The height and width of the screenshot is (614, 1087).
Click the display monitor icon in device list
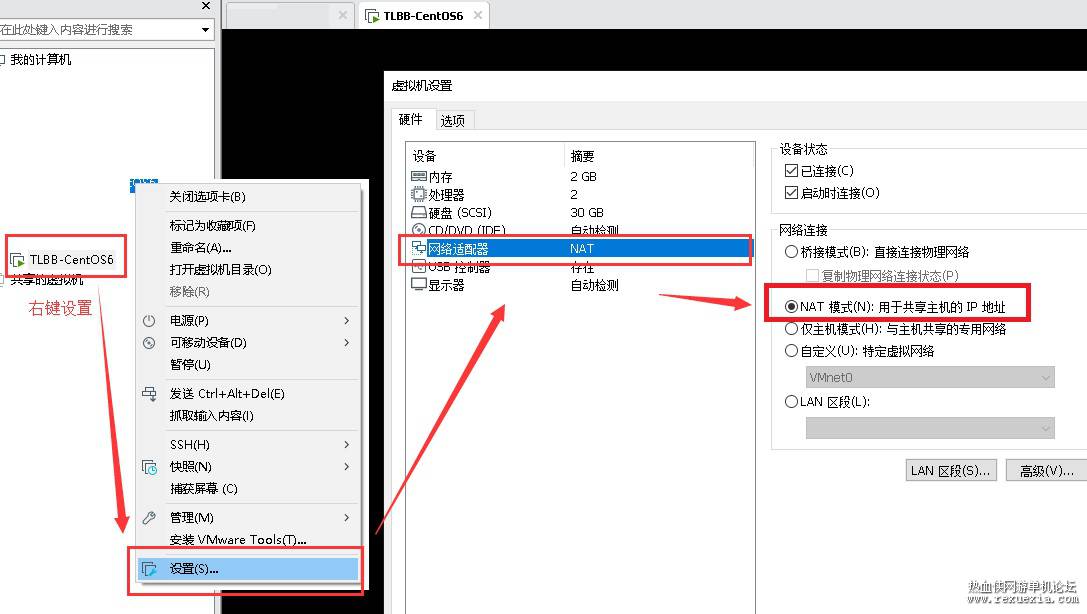(419, 284)
